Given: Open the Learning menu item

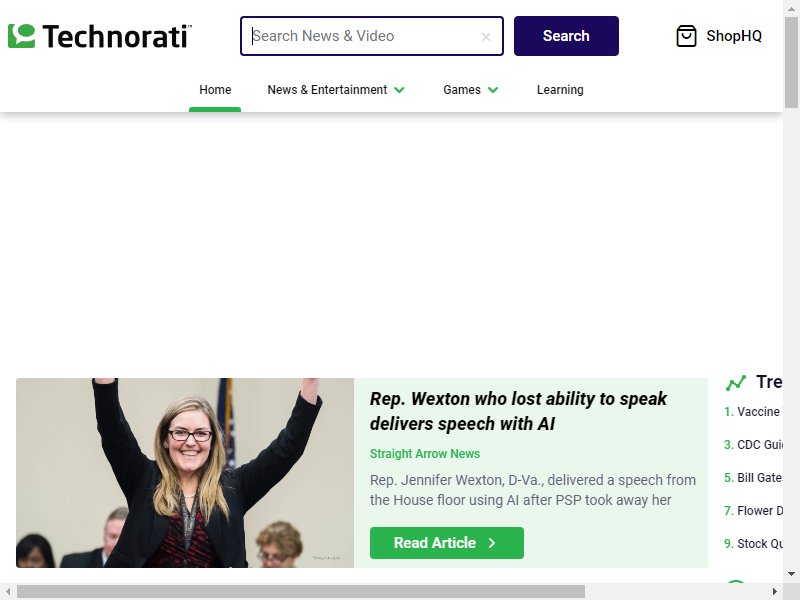Looking at the screenshot, I should (560, 90).
